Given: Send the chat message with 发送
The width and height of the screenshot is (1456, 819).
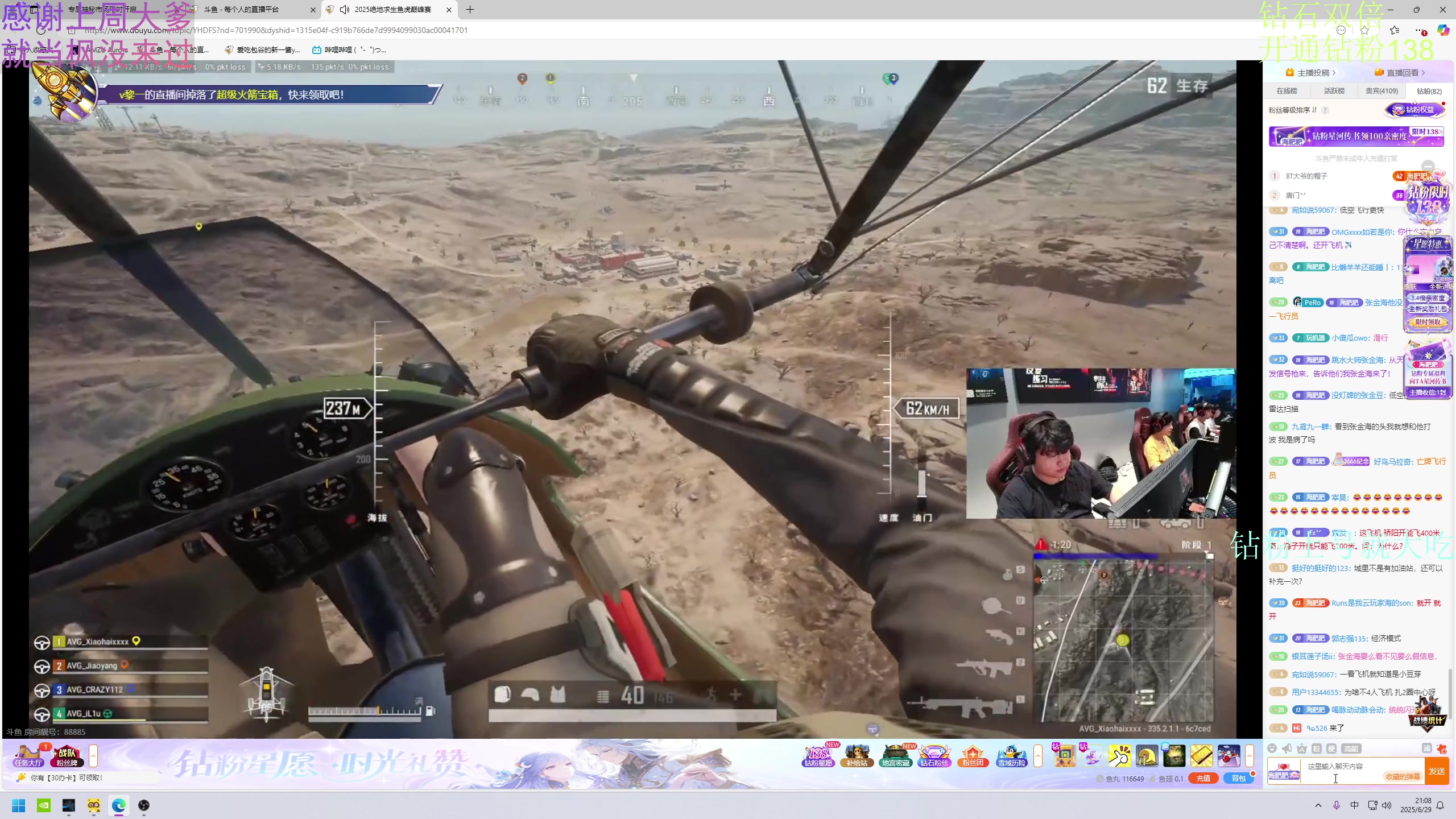Looking at the screenshot, I should point(1437,771).
